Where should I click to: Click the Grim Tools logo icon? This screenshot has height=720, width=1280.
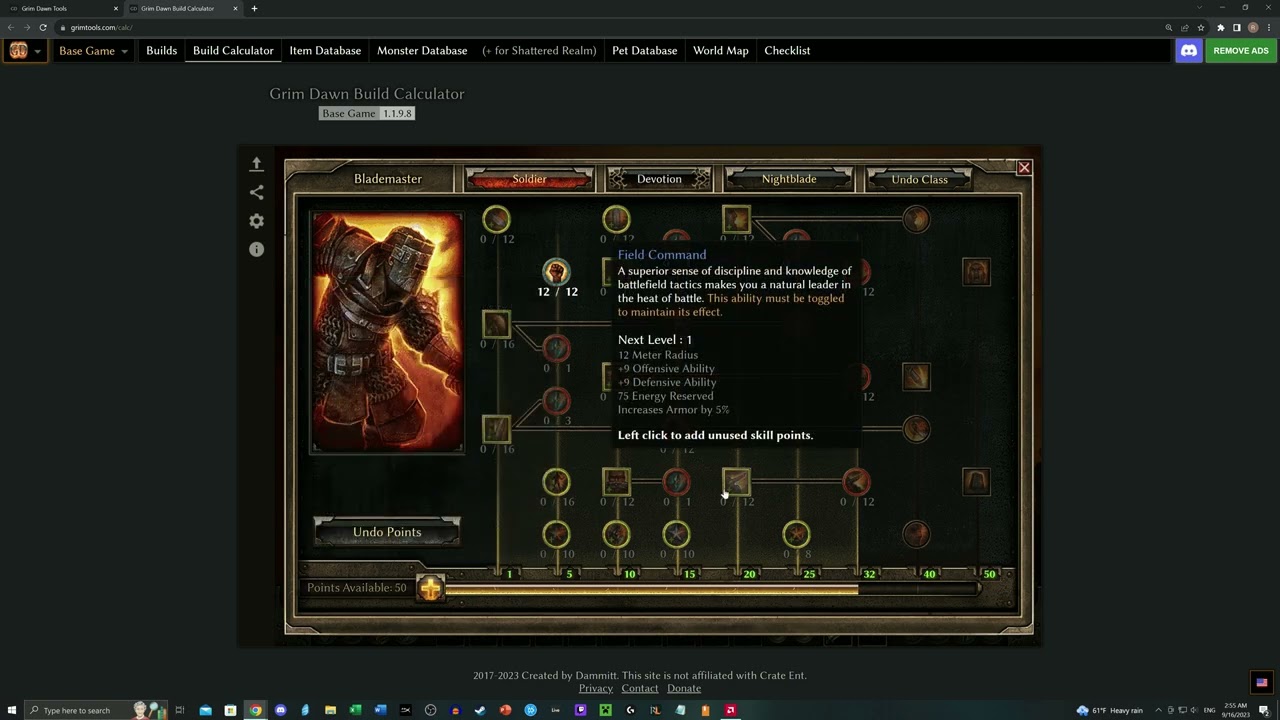[x=18, y=50]
